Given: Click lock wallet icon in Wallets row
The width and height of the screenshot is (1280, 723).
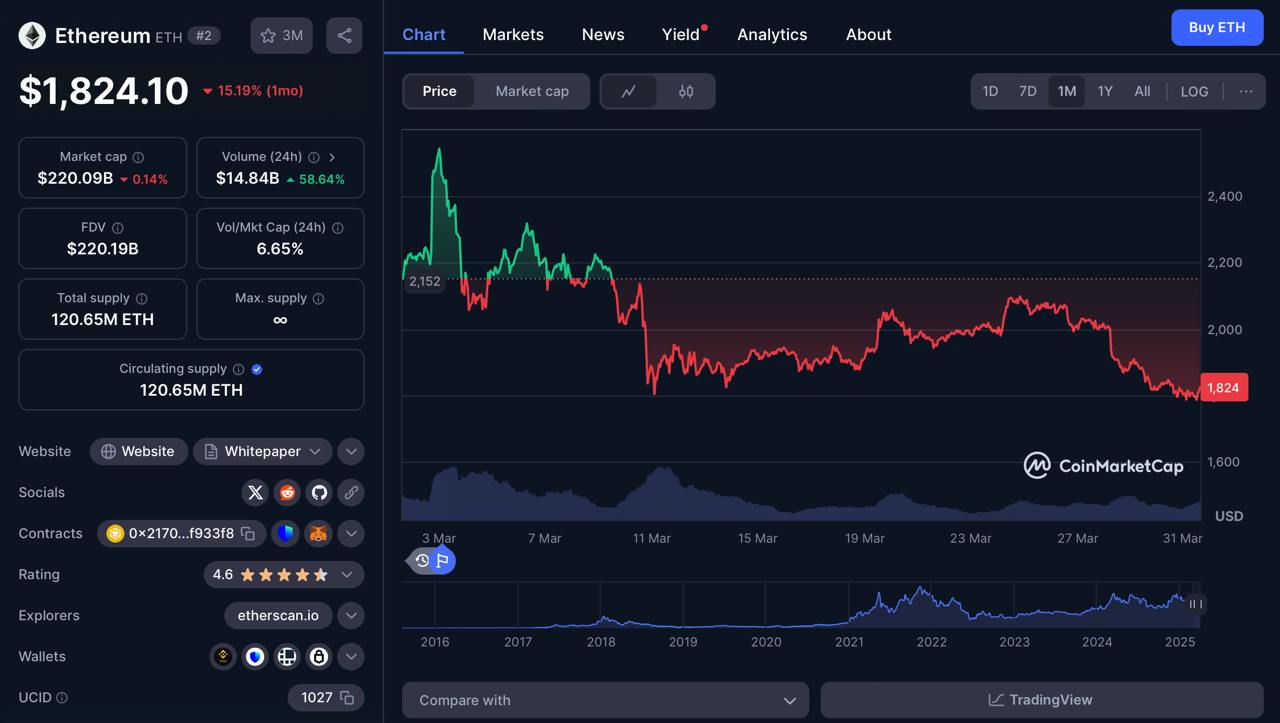Looking at the screenshot, I should [319, 657].
